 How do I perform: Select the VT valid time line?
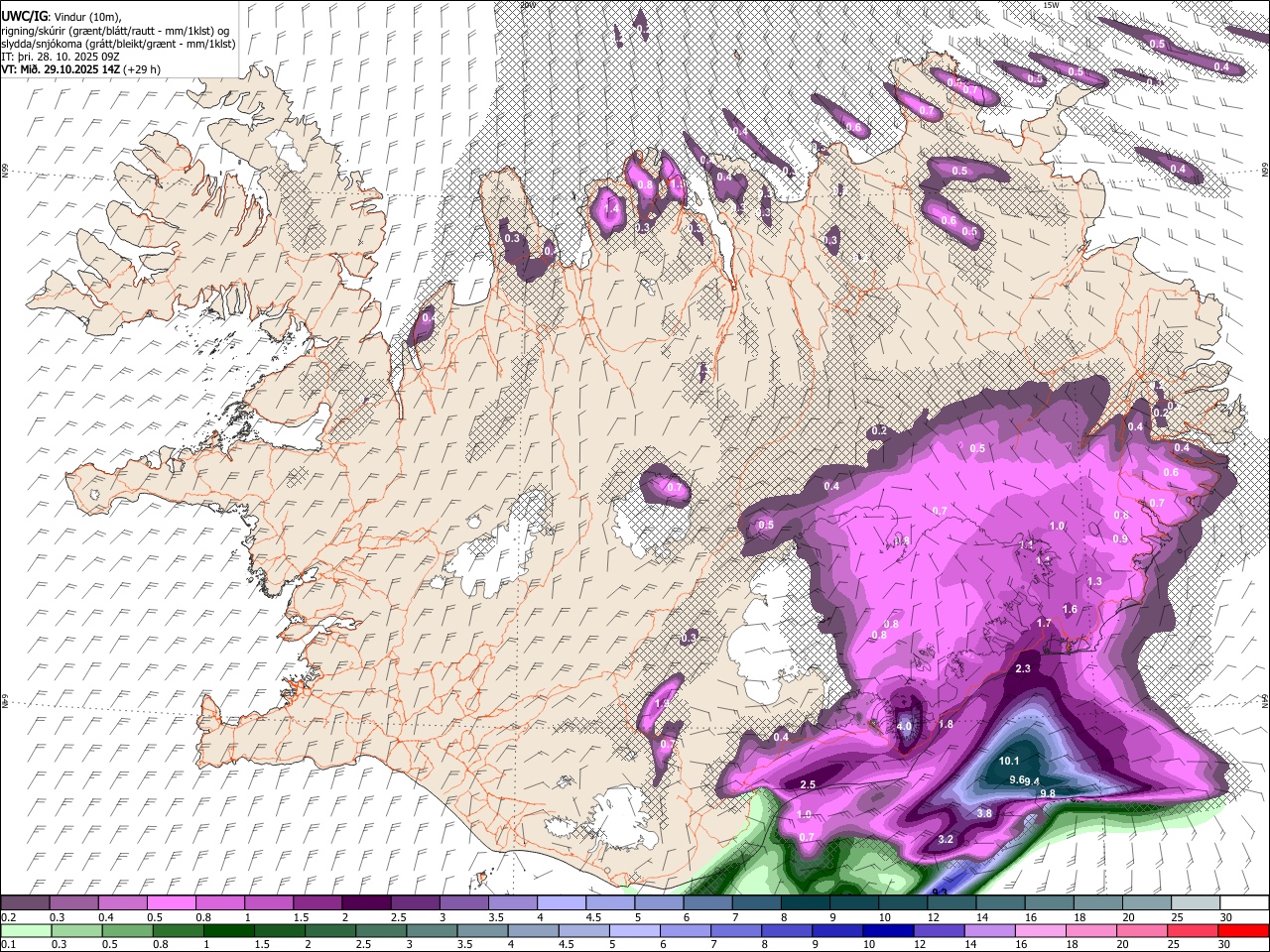click(81, 69)
